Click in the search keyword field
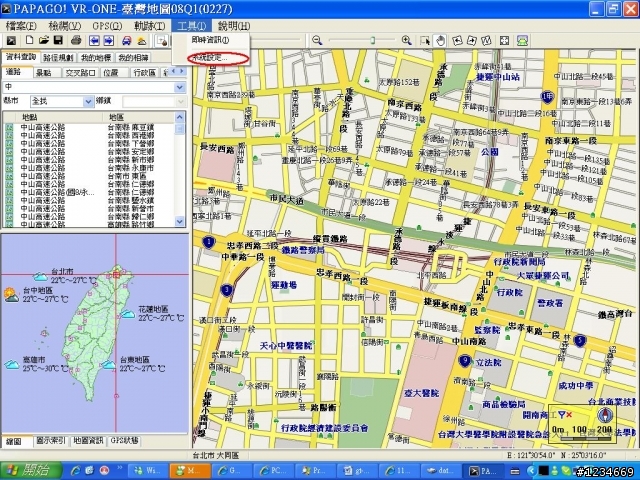 pyautogui.click(x=89, y=87)
